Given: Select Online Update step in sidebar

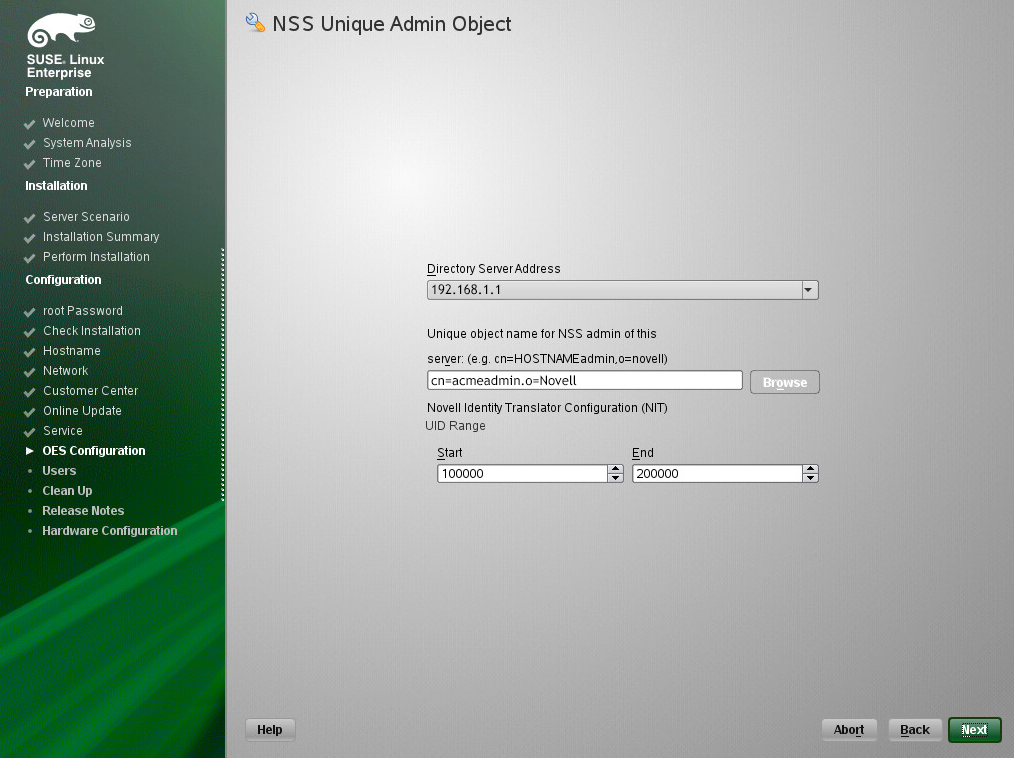Looking at the screenshot, I should 83,411.
